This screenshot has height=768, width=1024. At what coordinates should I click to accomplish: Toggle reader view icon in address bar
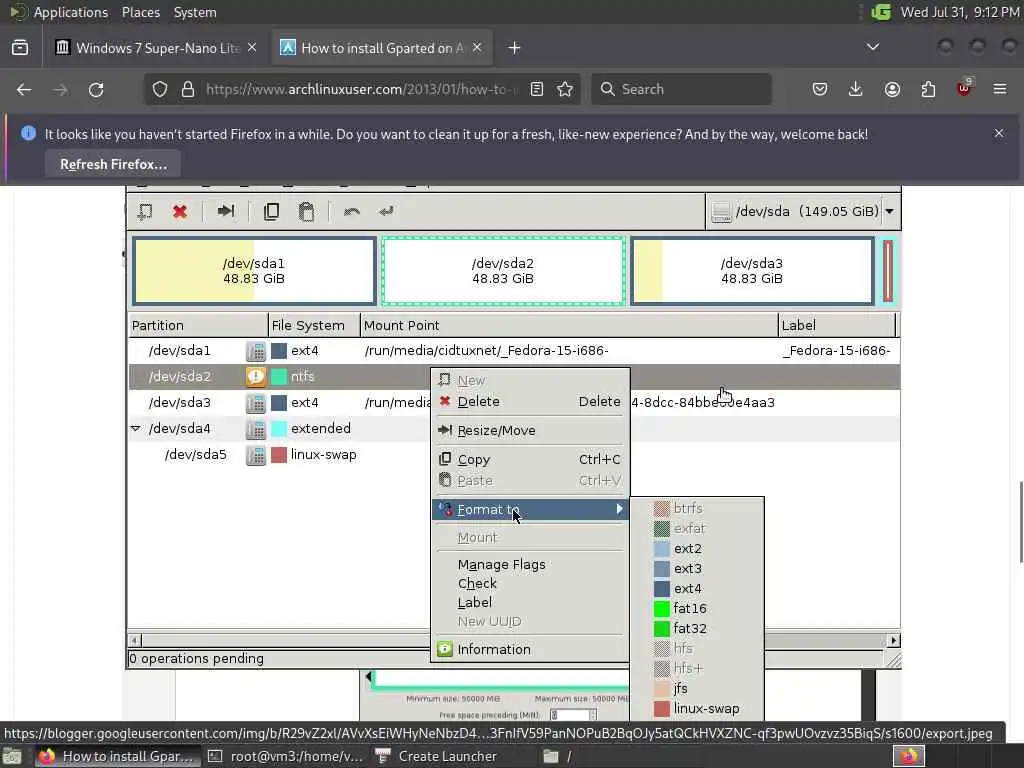click(x=537, y=89)
